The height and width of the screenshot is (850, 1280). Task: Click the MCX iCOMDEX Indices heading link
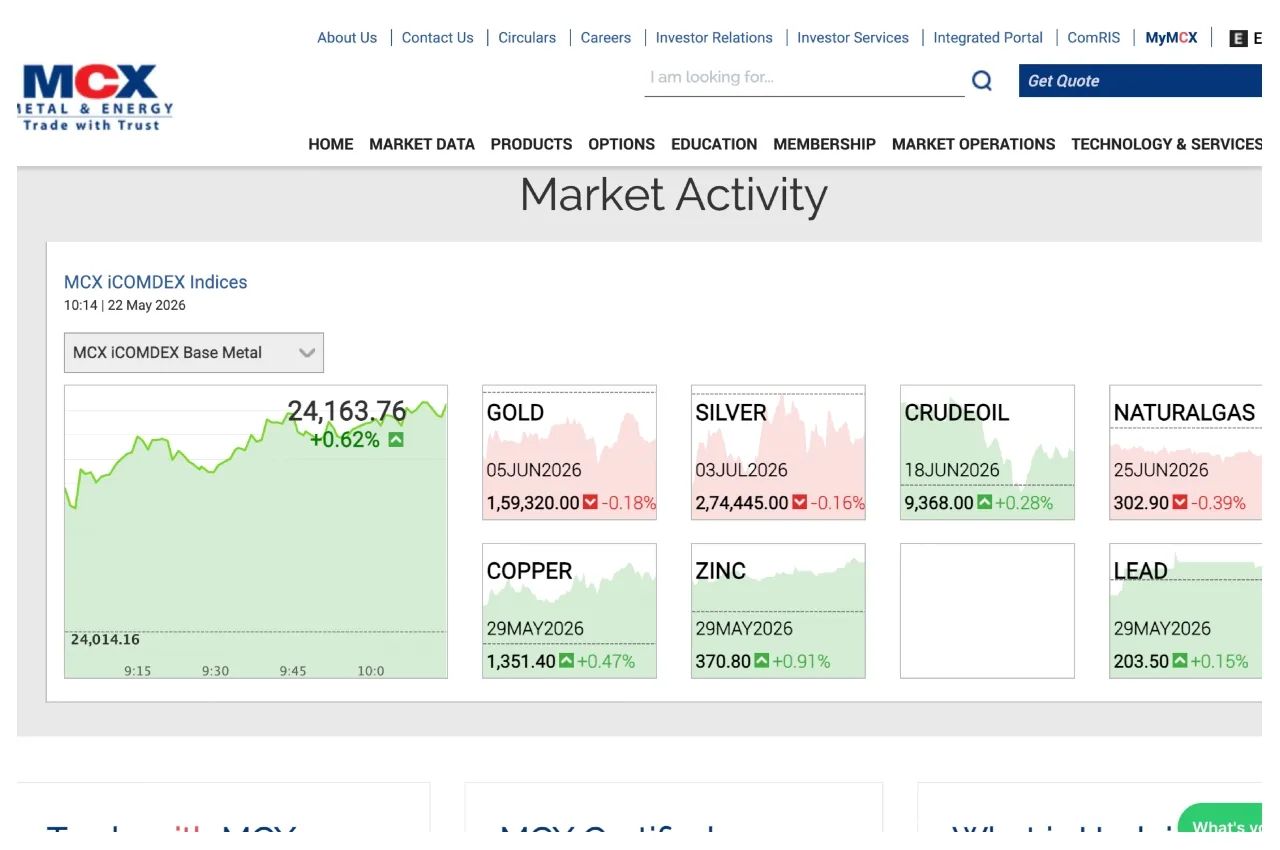tap(155, 282)
